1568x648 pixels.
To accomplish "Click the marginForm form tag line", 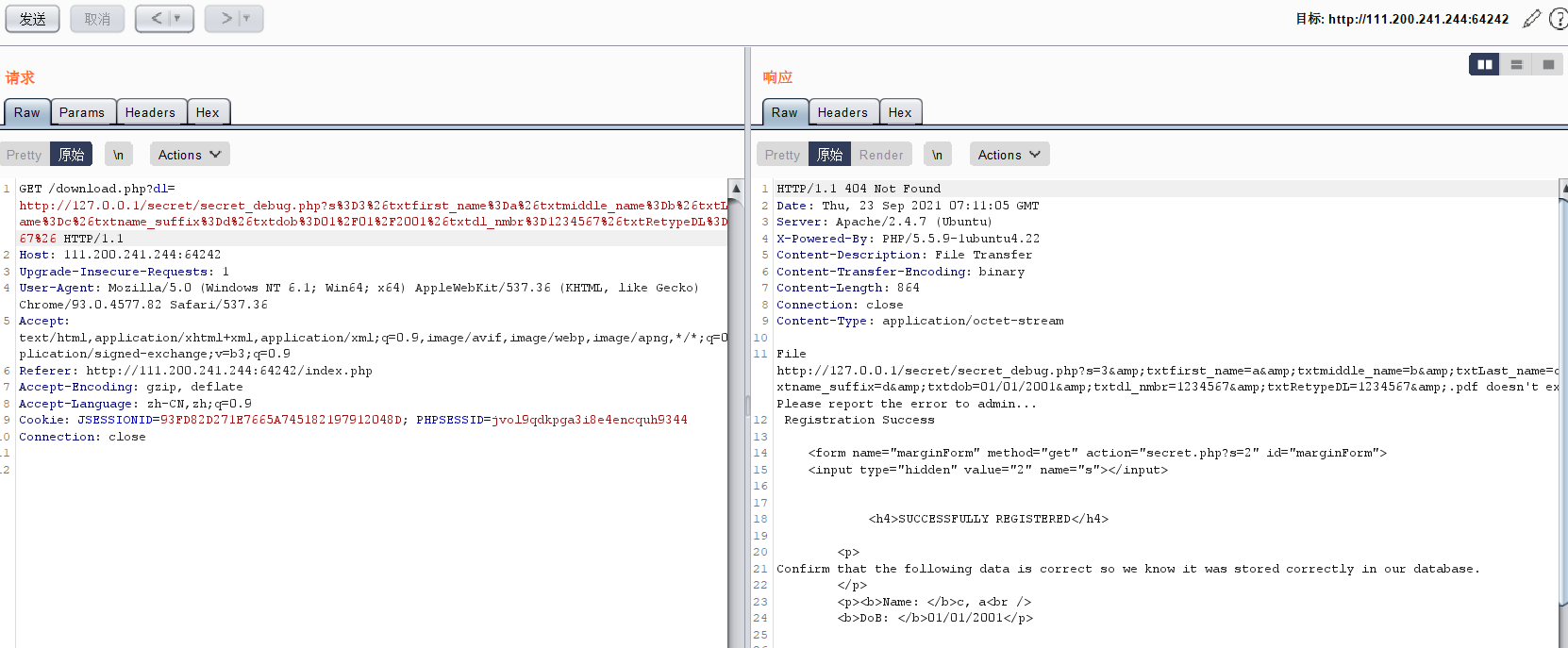I will click(1097, 453).
